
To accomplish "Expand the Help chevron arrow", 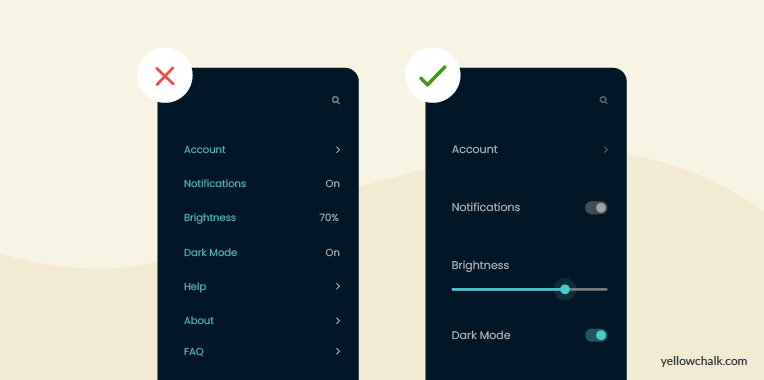I will click(338, 286).
